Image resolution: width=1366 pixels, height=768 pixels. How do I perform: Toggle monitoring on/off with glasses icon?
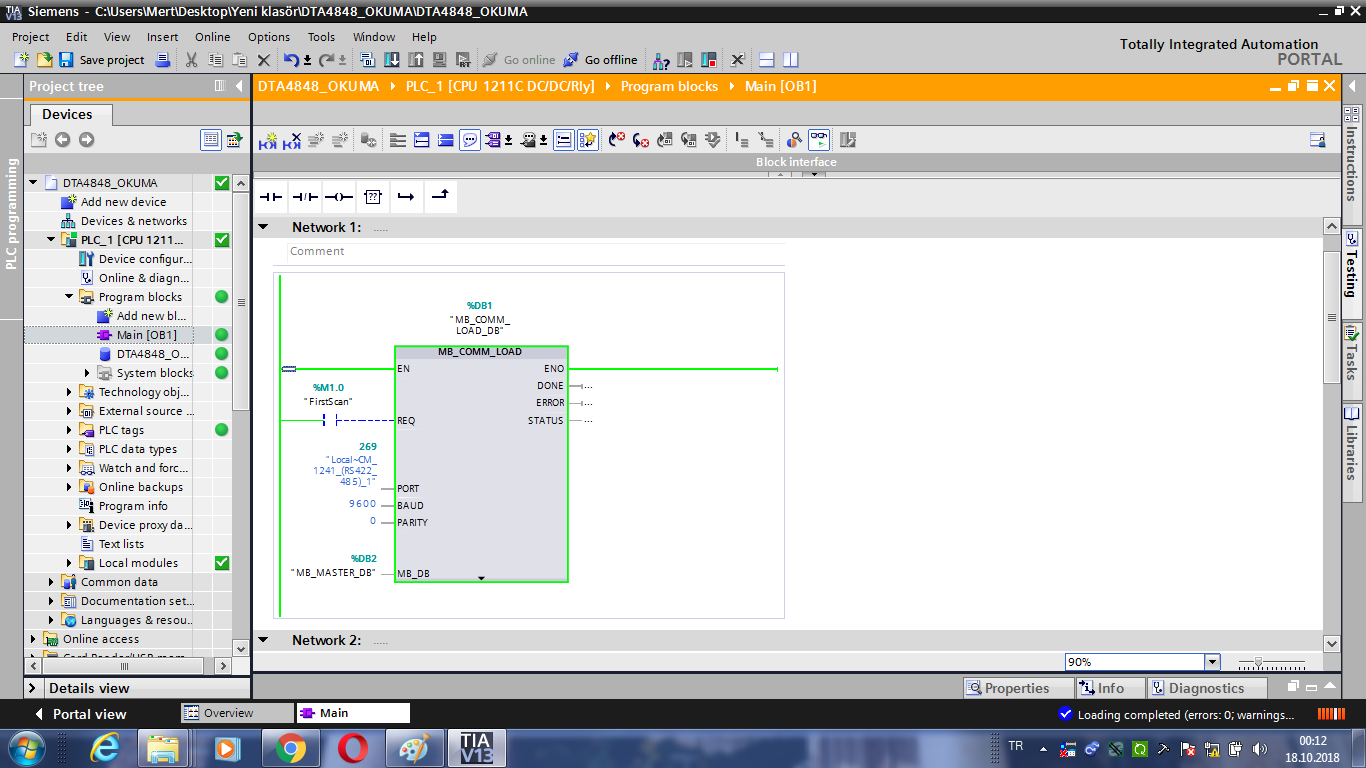(819, 141)
